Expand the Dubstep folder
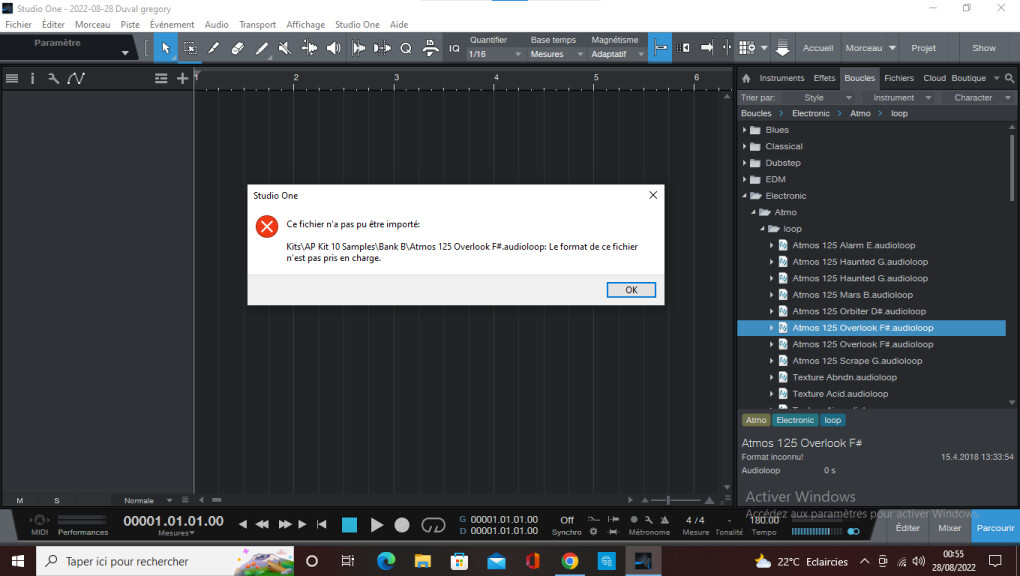The image size is (1020, 576). [x=744, y=163]
